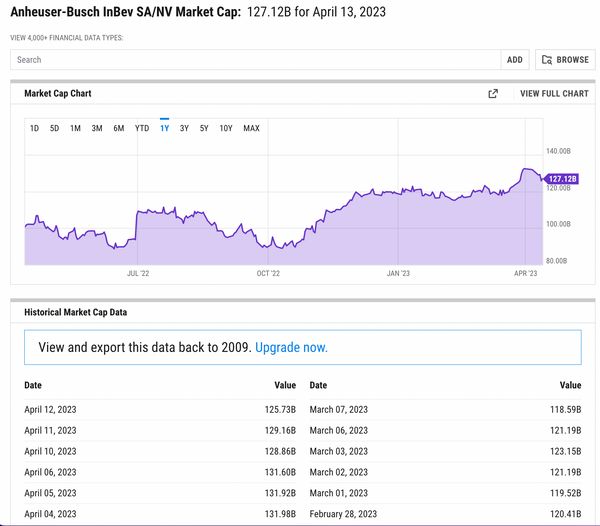Click the 131.98B value
This screenshot has width=600, height=526.
[x=280, y=514]
